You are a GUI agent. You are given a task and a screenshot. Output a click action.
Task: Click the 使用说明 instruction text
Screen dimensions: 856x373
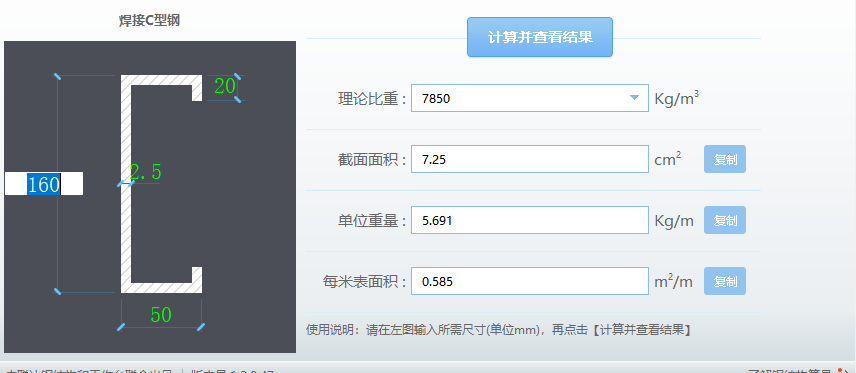pos(499,330)
